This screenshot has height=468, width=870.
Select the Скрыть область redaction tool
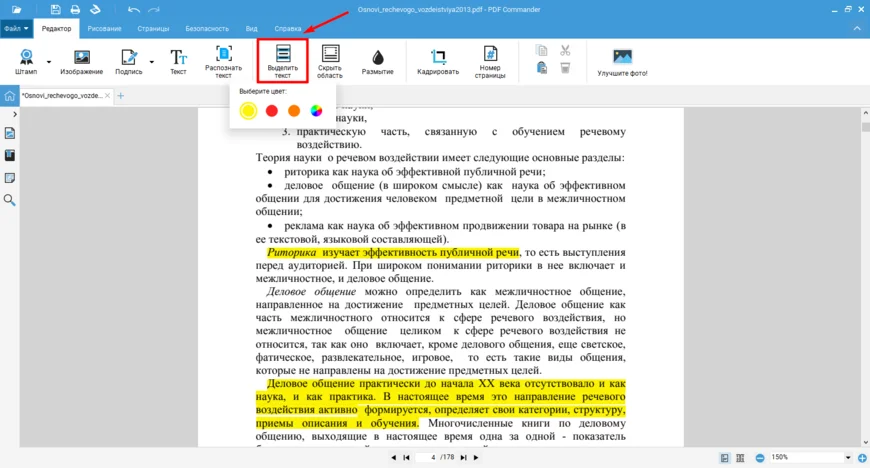330,61
